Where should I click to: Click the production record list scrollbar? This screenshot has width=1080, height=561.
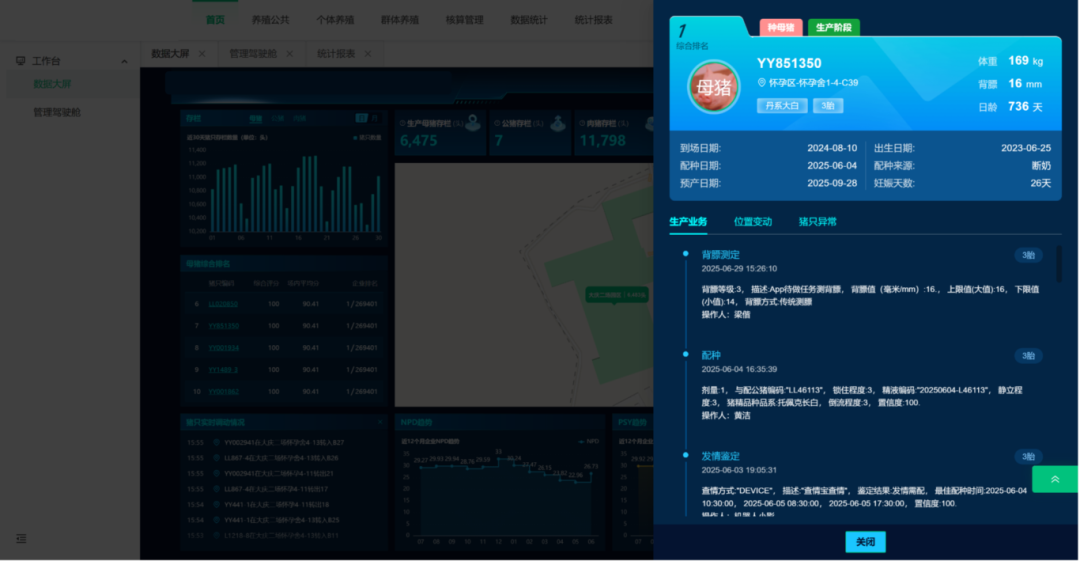[1059, 263]
